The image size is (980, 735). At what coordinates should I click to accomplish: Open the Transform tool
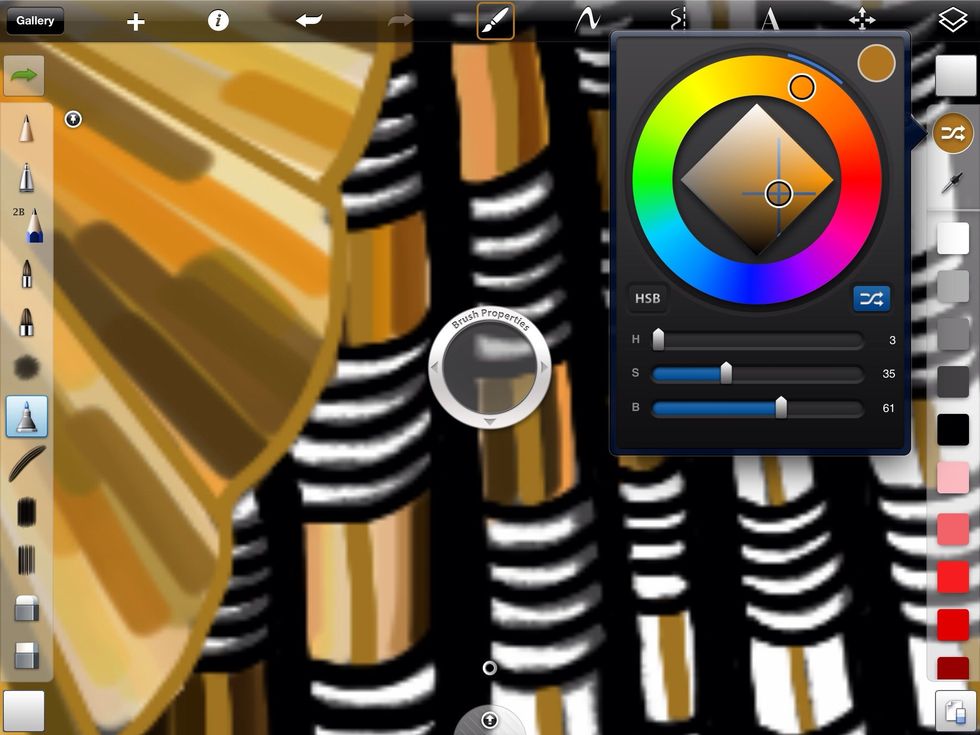(x=862, y=20)
